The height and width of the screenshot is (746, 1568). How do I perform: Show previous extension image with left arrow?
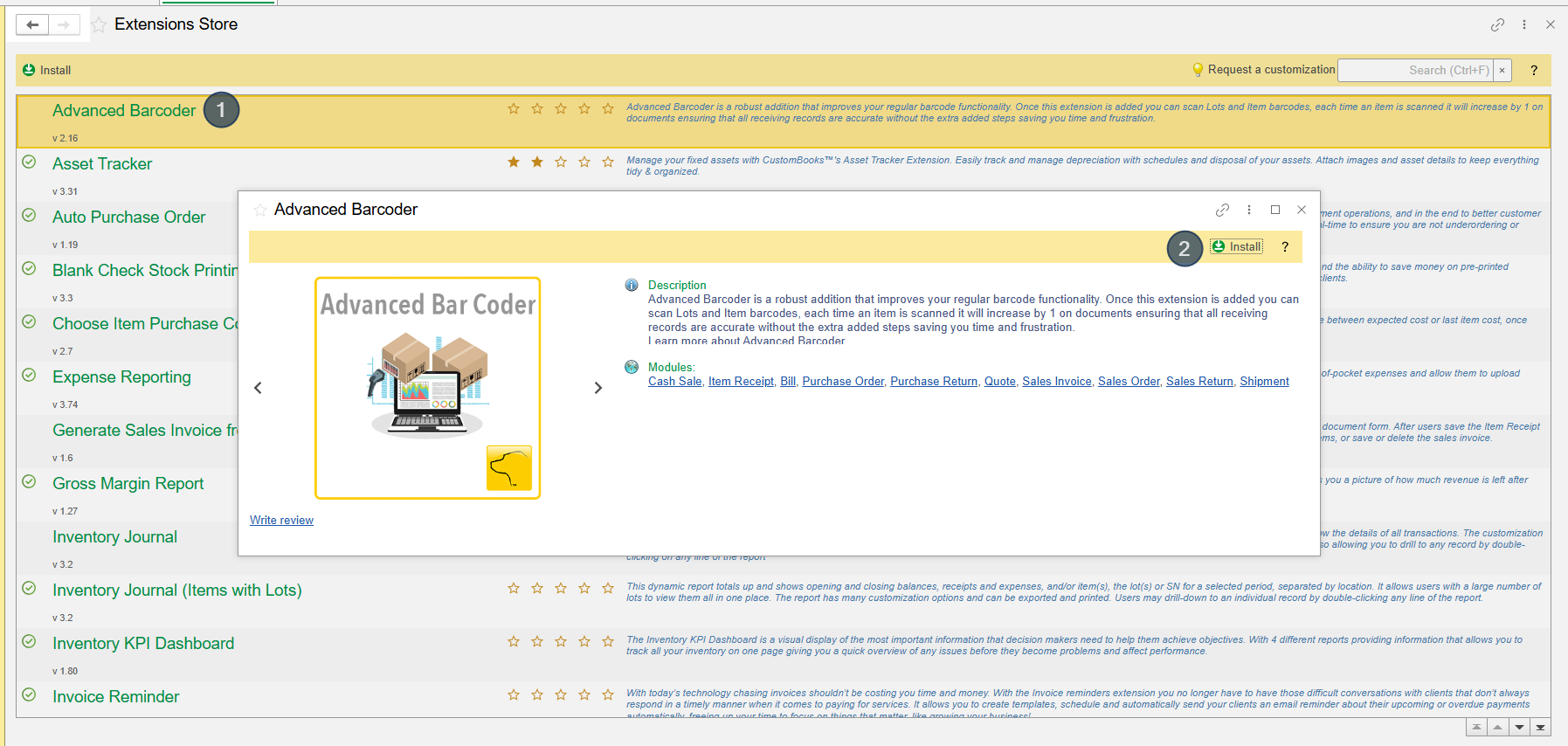(x=258, y=388)
